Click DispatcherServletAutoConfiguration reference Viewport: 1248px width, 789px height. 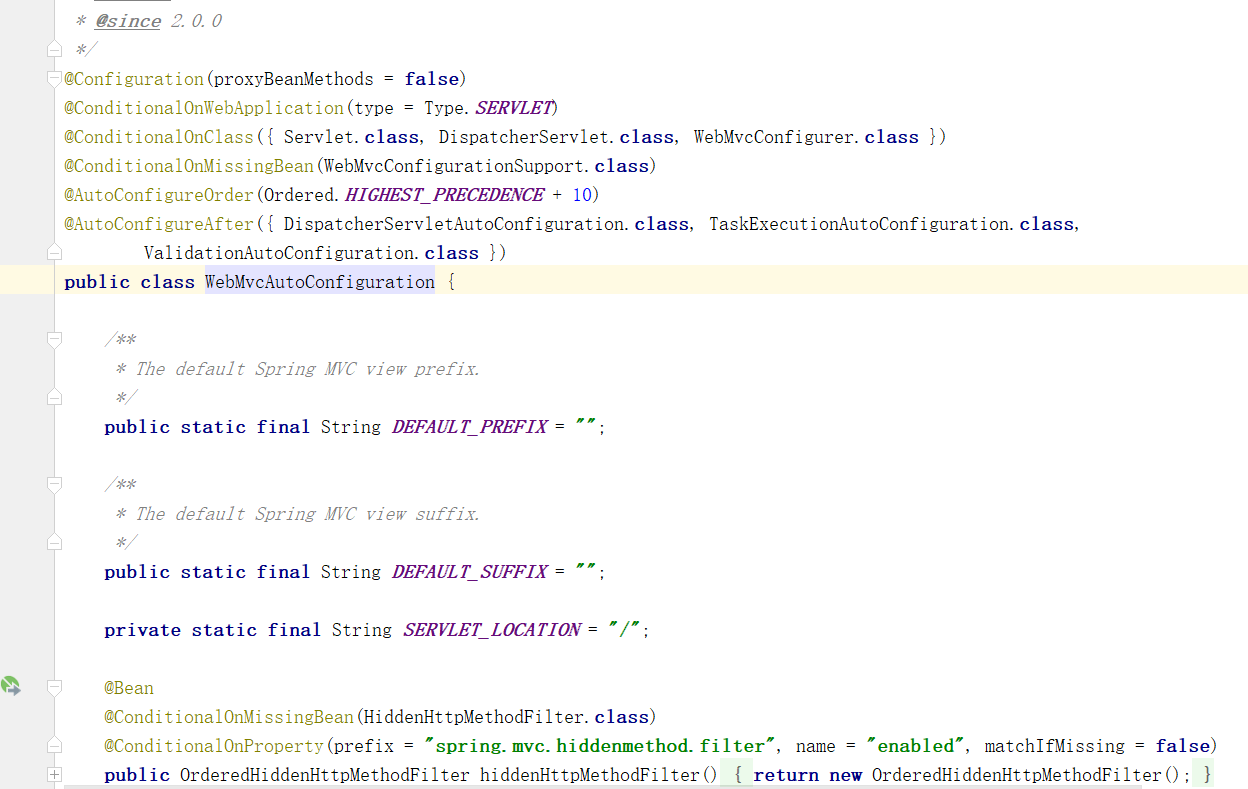[x=454, y=224]
